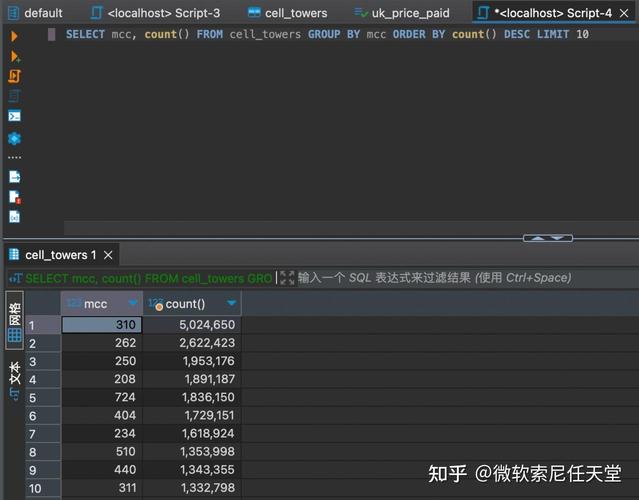Place cursor in the SQL query line

[x=327, y=34]
